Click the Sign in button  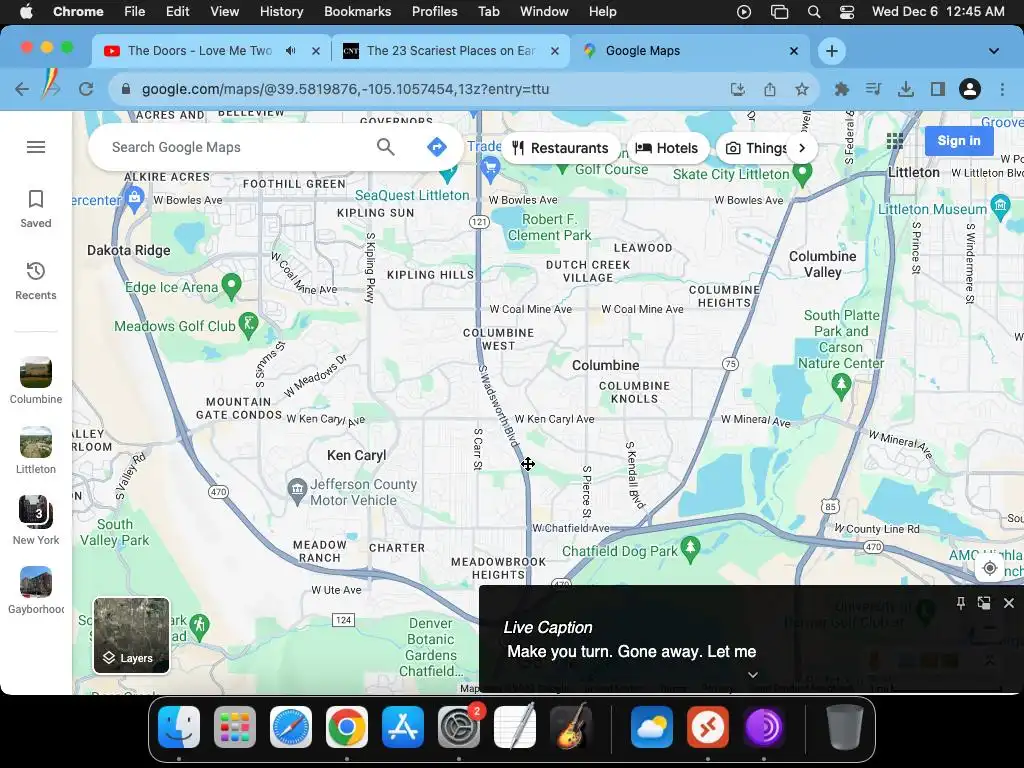coord(959,140)
